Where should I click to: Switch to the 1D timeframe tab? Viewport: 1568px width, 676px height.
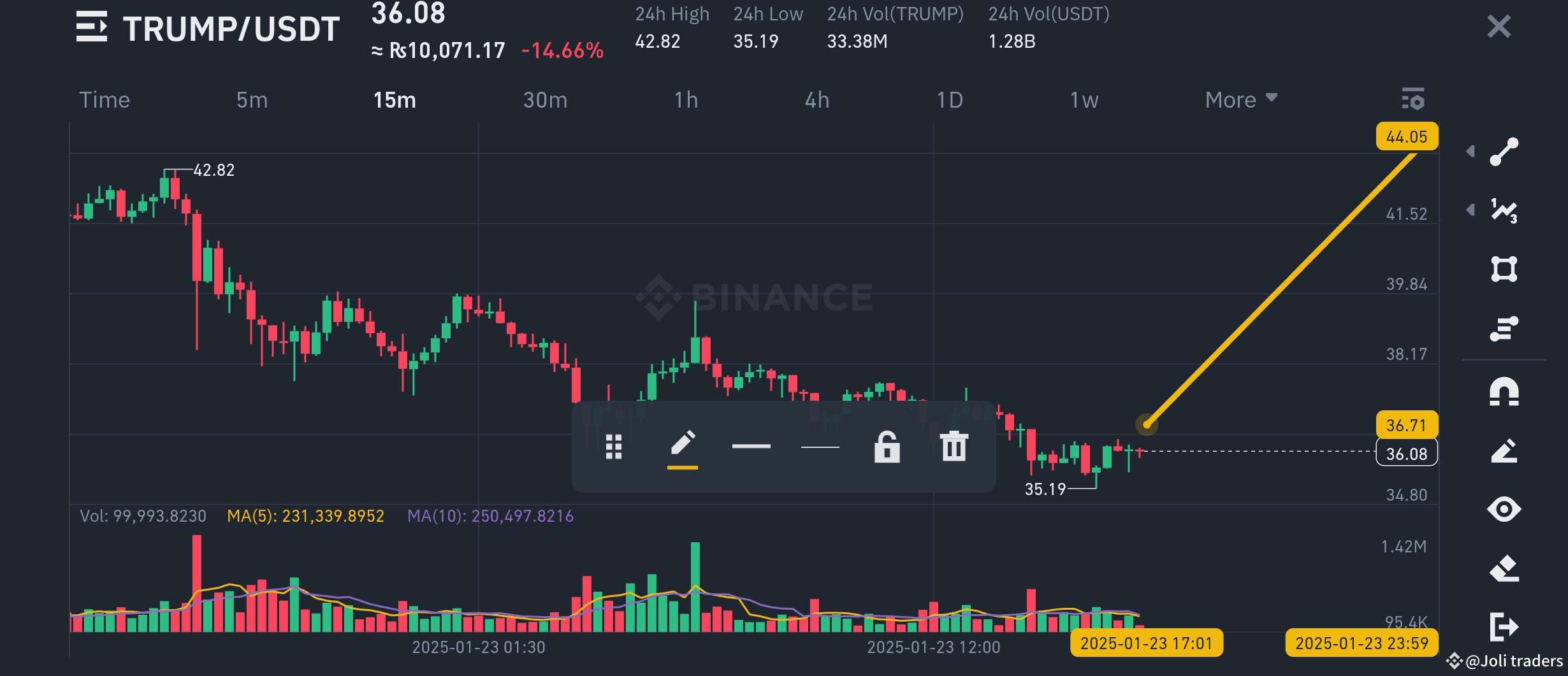coord(949,99)
